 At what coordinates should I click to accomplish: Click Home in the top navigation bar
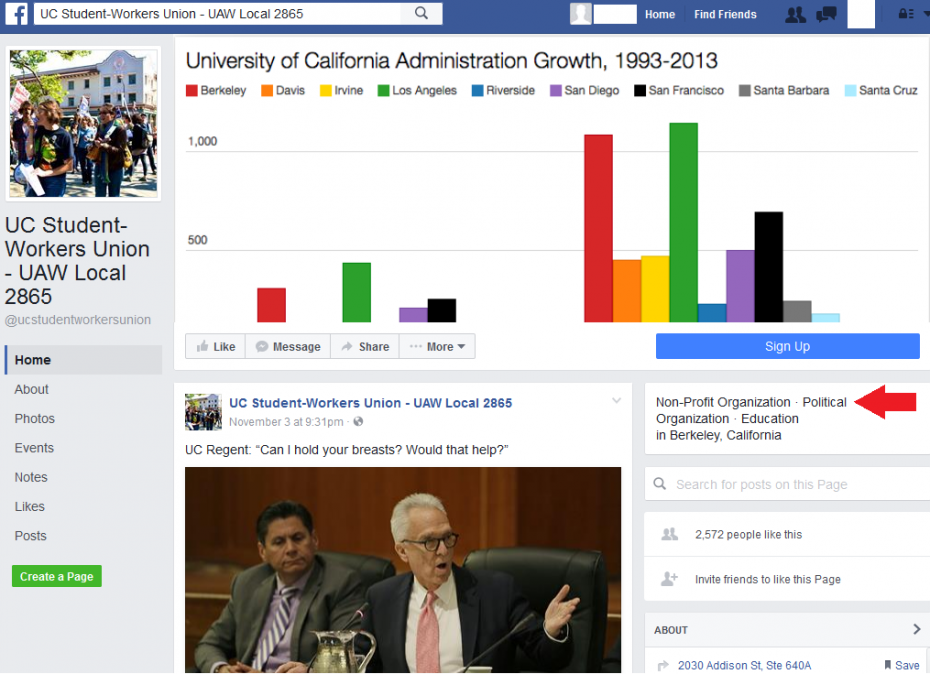(x=660, y=14)
